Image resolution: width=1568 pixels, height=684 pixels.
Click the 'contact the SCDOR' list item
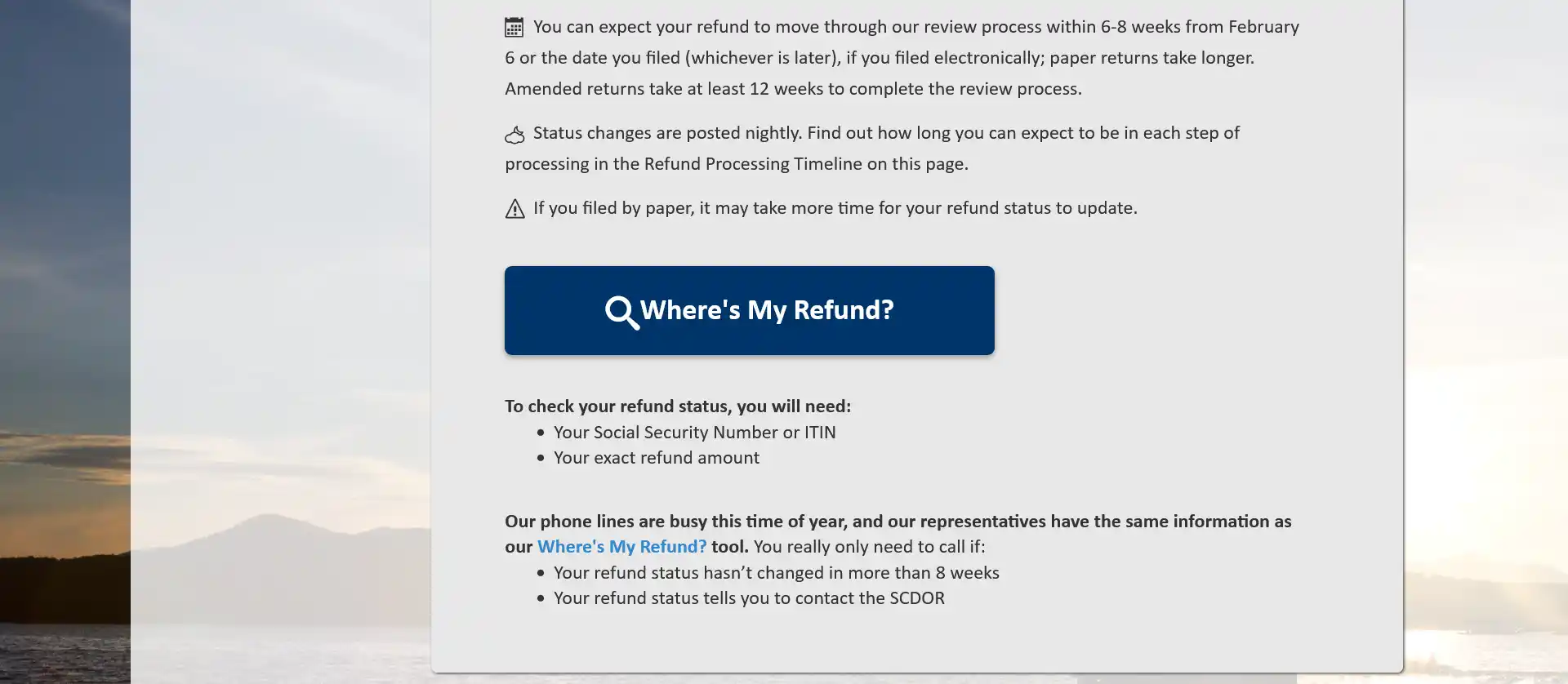748,598
